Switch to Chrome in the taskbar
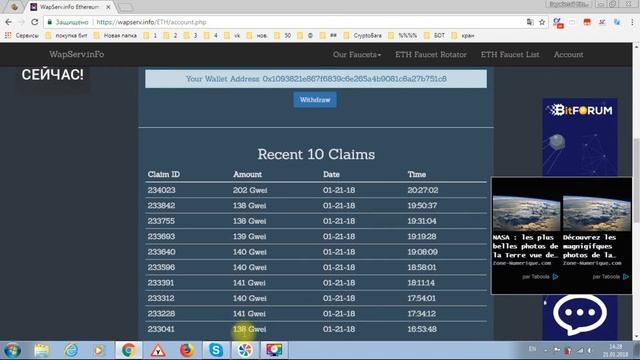Screen dimensions: 640x360 129,350
